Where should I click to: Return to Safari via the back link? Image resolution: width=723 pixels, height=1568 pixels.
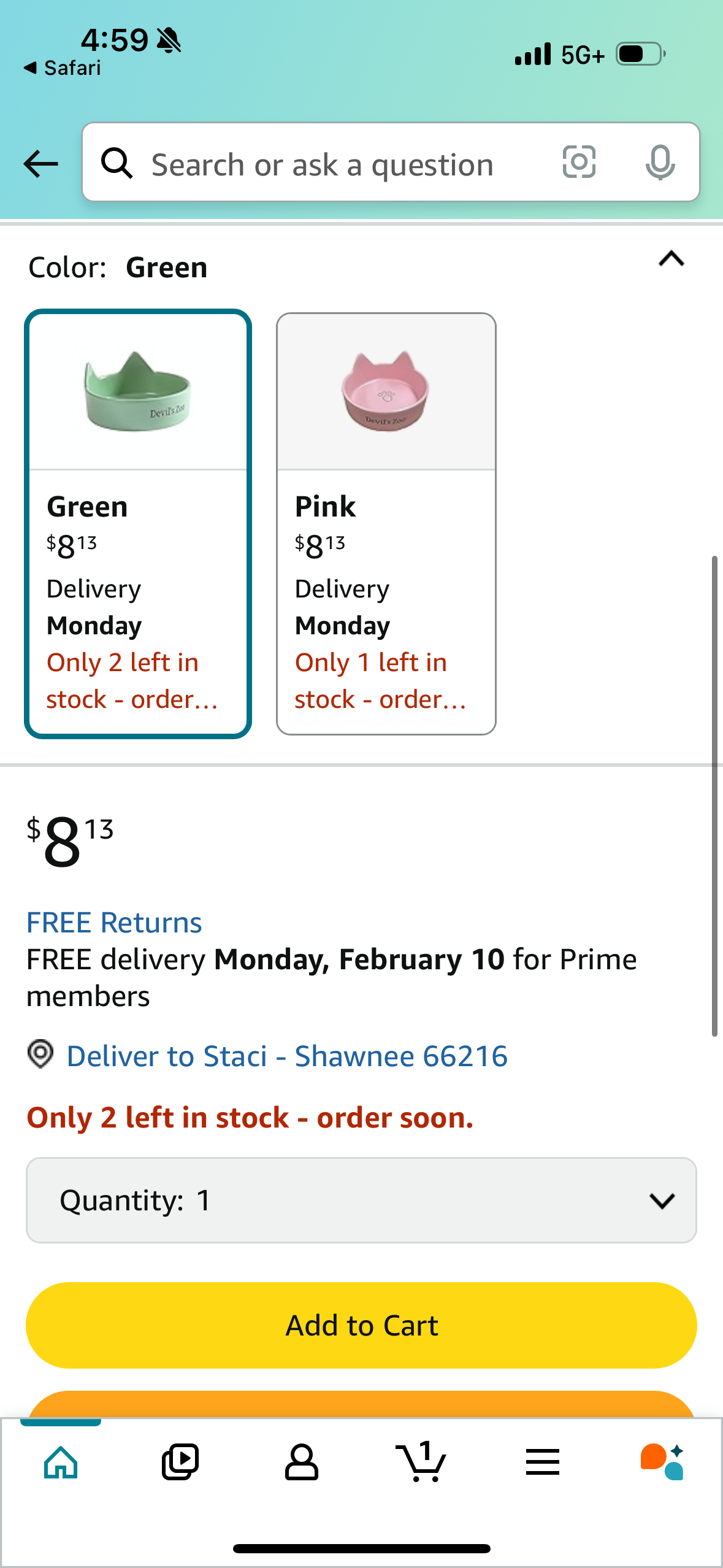(x=62, y=67)
